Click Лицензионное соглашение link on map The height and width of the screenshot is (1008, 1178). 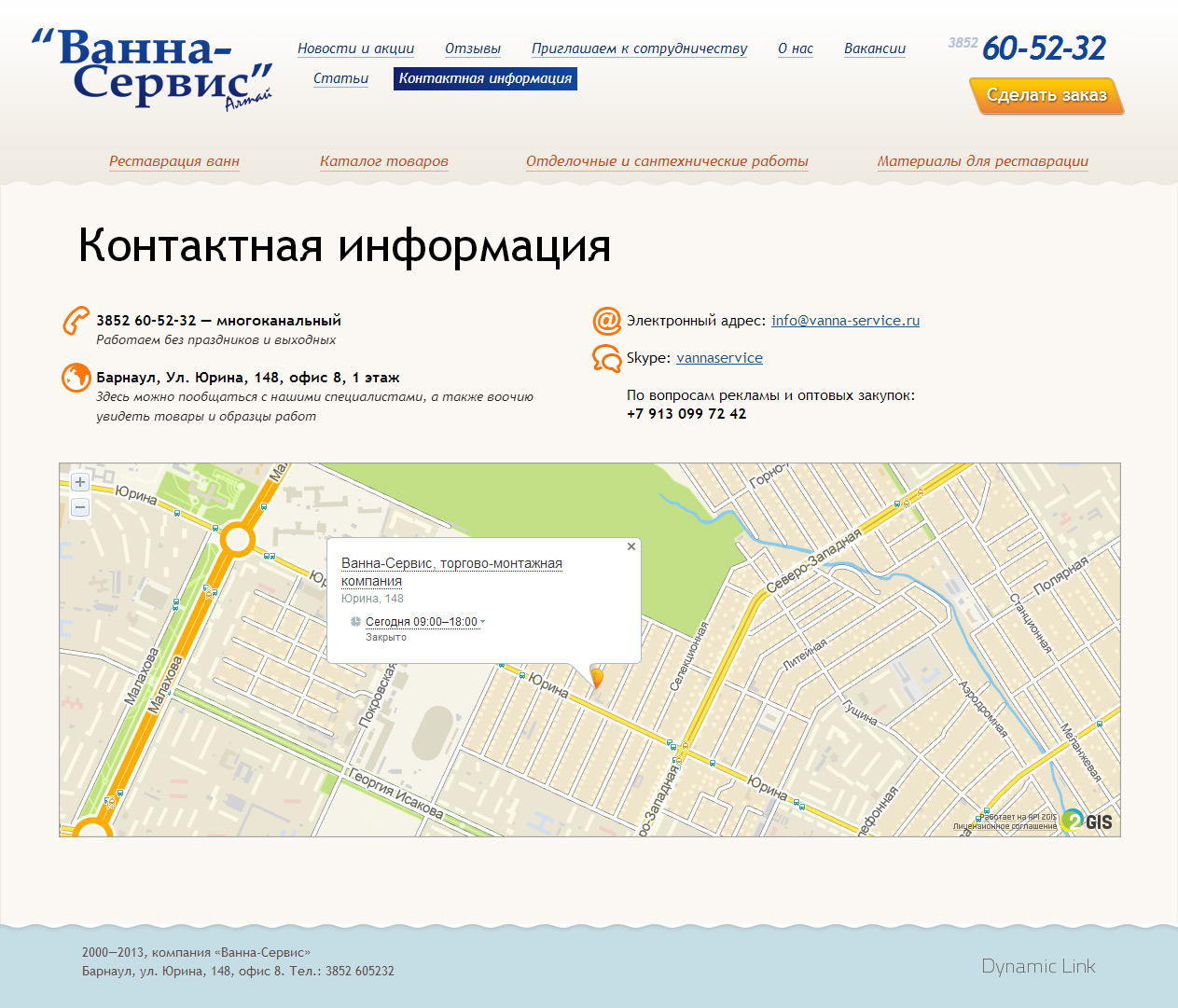[1005, 826]
